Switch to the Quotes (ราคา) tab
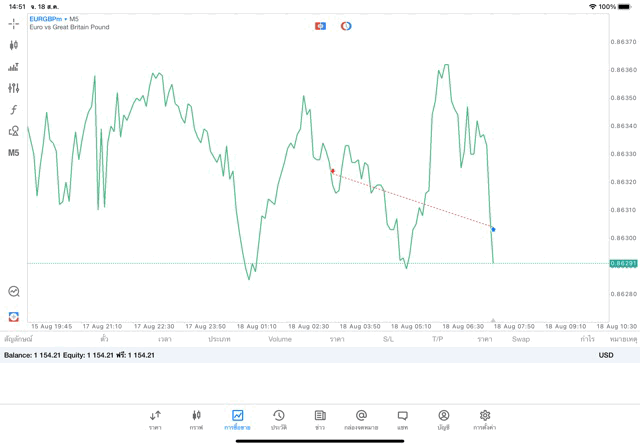This screenshot has height=447, width=640. pyautogui.click(x=155, y=419)
